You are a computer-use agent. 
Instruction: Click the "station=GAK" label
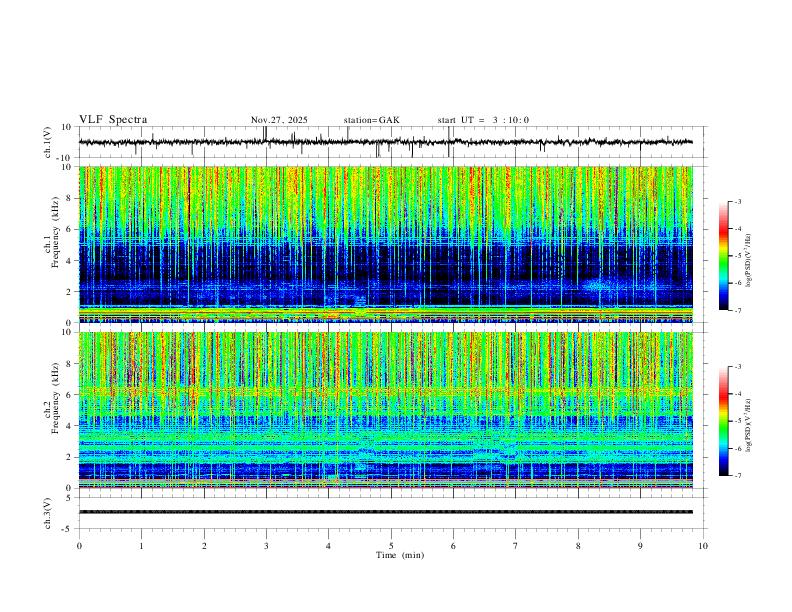tap(371, 120)
